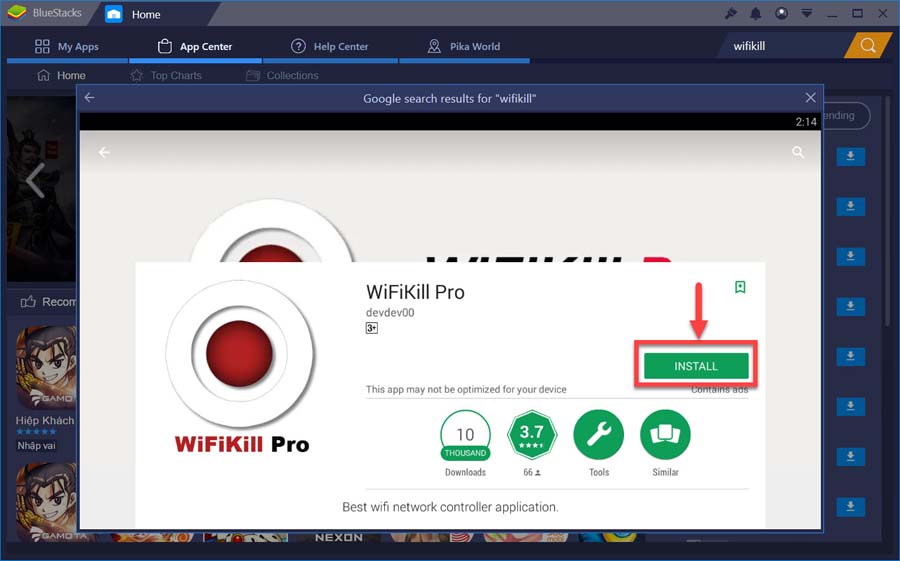Add WiFiKill Pro to wishlist bookmark
Screen dimensions: 900x561
740,287
